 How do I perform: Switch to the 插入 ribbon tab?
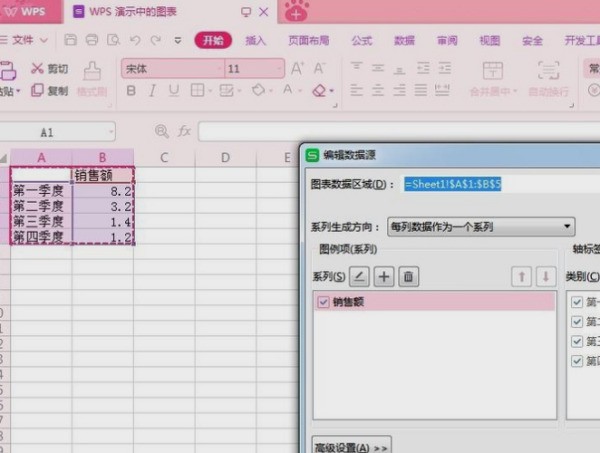[256, 41]
